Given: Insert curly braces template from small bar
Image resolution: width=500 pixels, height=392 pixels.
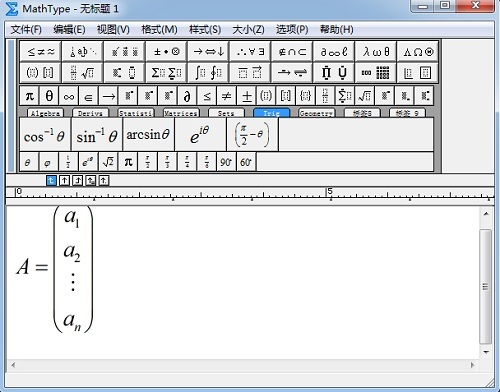Looking at the screenshot, I should (x=306, y=96).
